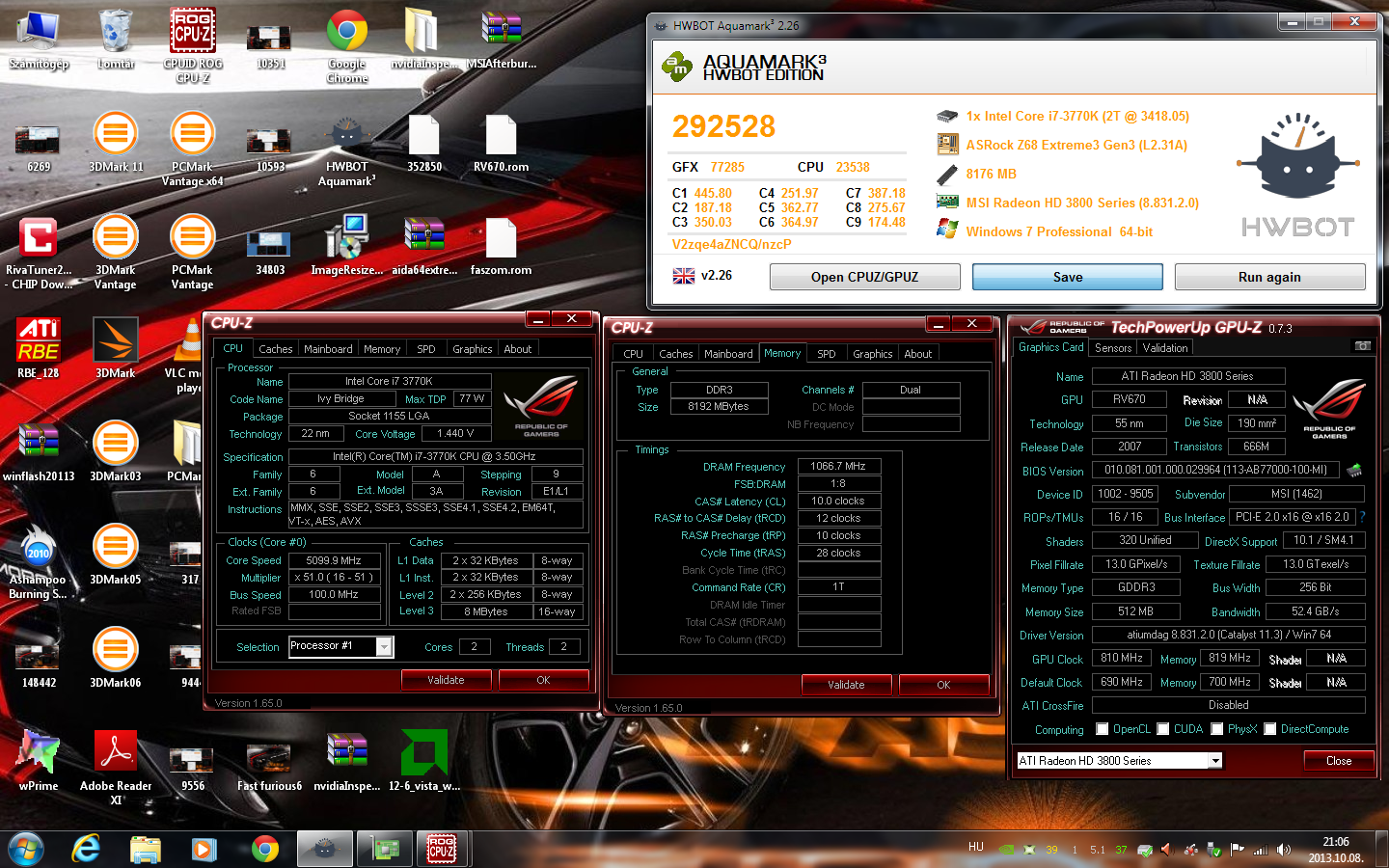This screenshot has height=868, width=1389.
Task: Launch HWBOT Aquamark3 desktop shortcut
Action: [347, 149]
